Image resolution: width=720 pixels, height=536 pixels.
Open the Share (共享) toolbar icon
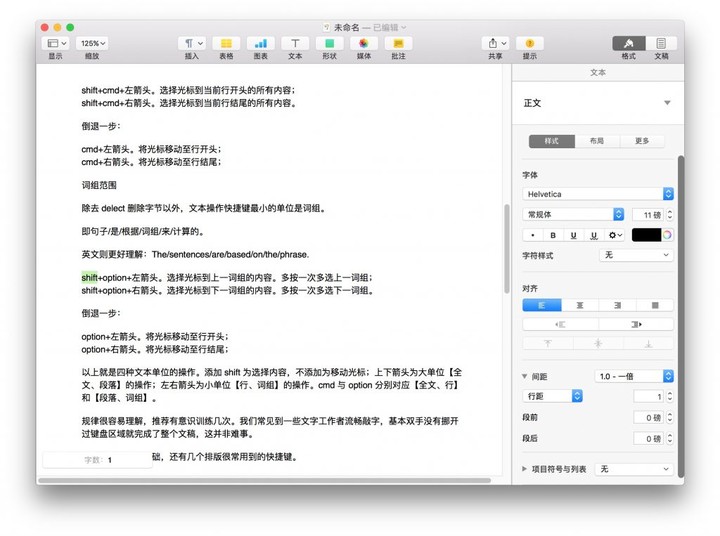coord(495,43)
